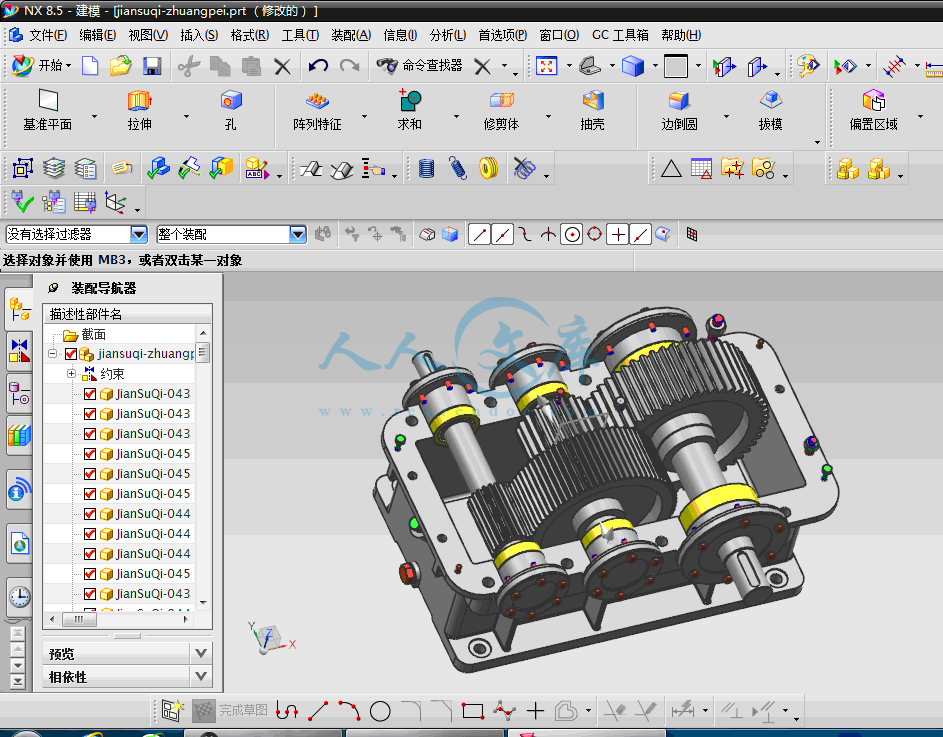The image size is (943, 737).
Task: Toggle checkbox of first JianSuQi-045 component
Action: 90,454
